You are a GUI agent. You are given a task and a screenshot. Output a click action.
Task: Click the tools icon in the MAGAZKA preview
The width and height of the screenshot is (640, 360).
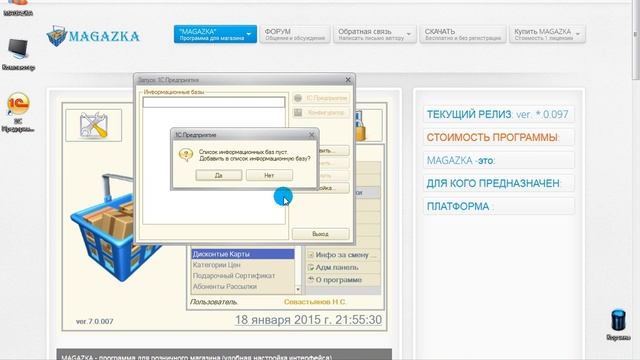(x=93, y=125)
